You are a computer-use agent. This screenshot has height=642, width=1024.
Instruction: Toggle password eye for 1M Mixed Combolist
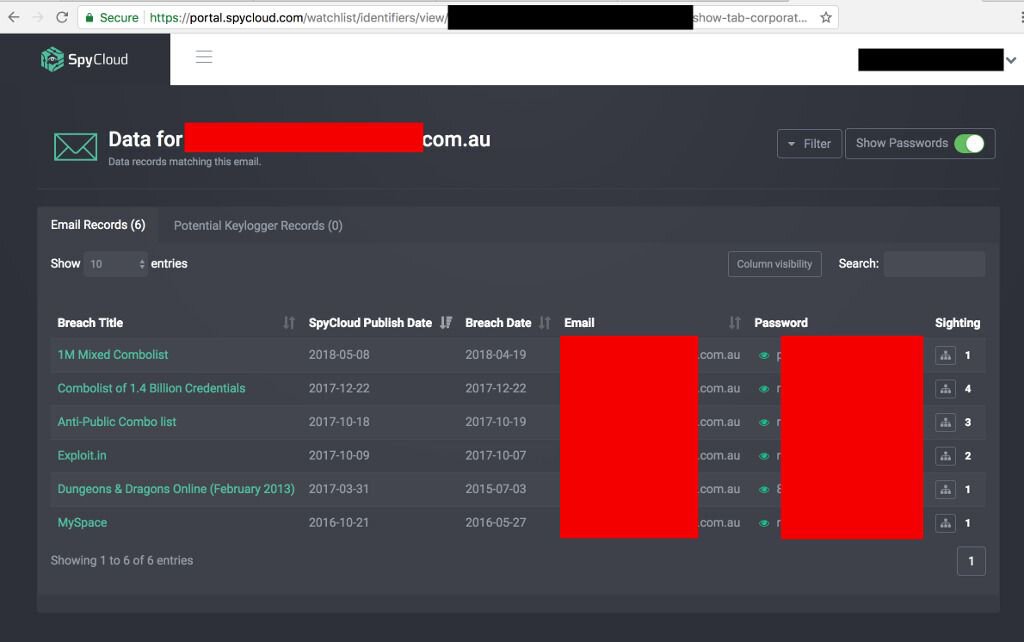(x=763, y=355)
